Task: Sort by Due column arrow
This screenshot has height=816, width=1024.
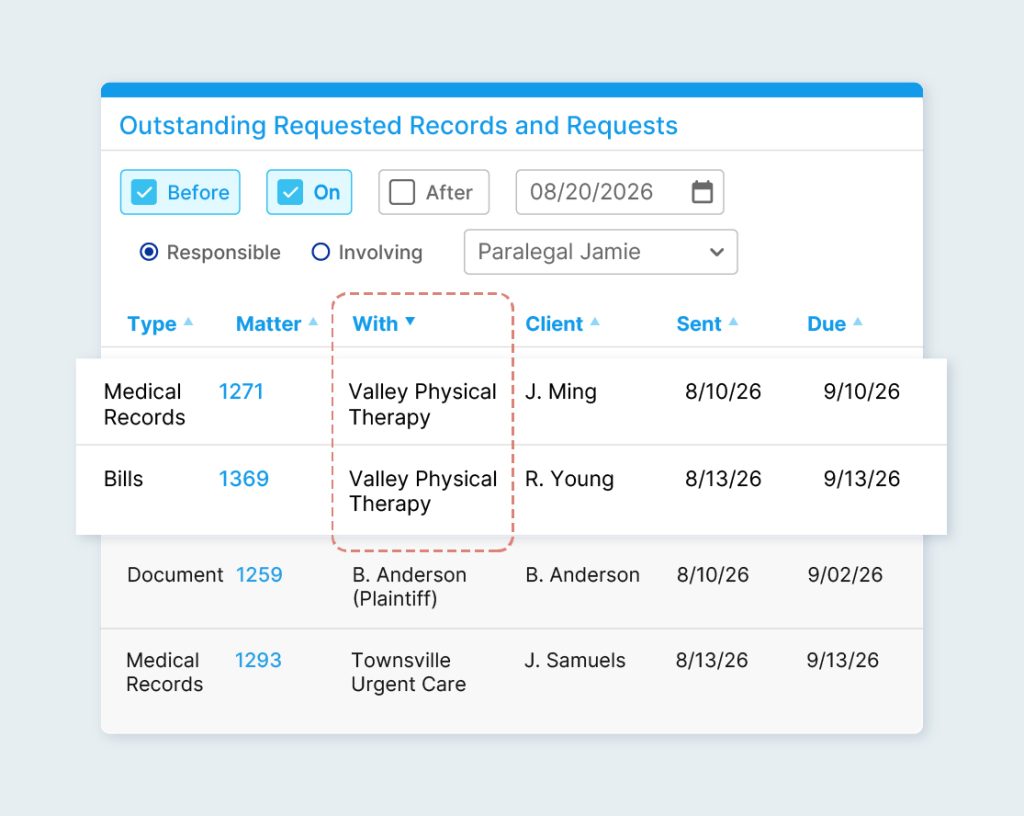Action: tap(857, 322)
